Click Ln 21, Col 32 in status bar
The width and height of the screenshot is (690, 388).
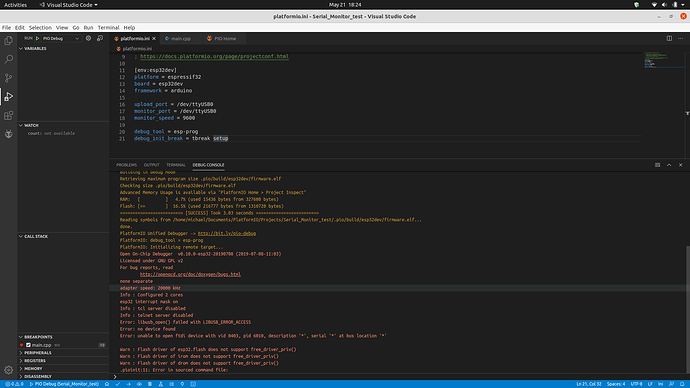[589, 384]
